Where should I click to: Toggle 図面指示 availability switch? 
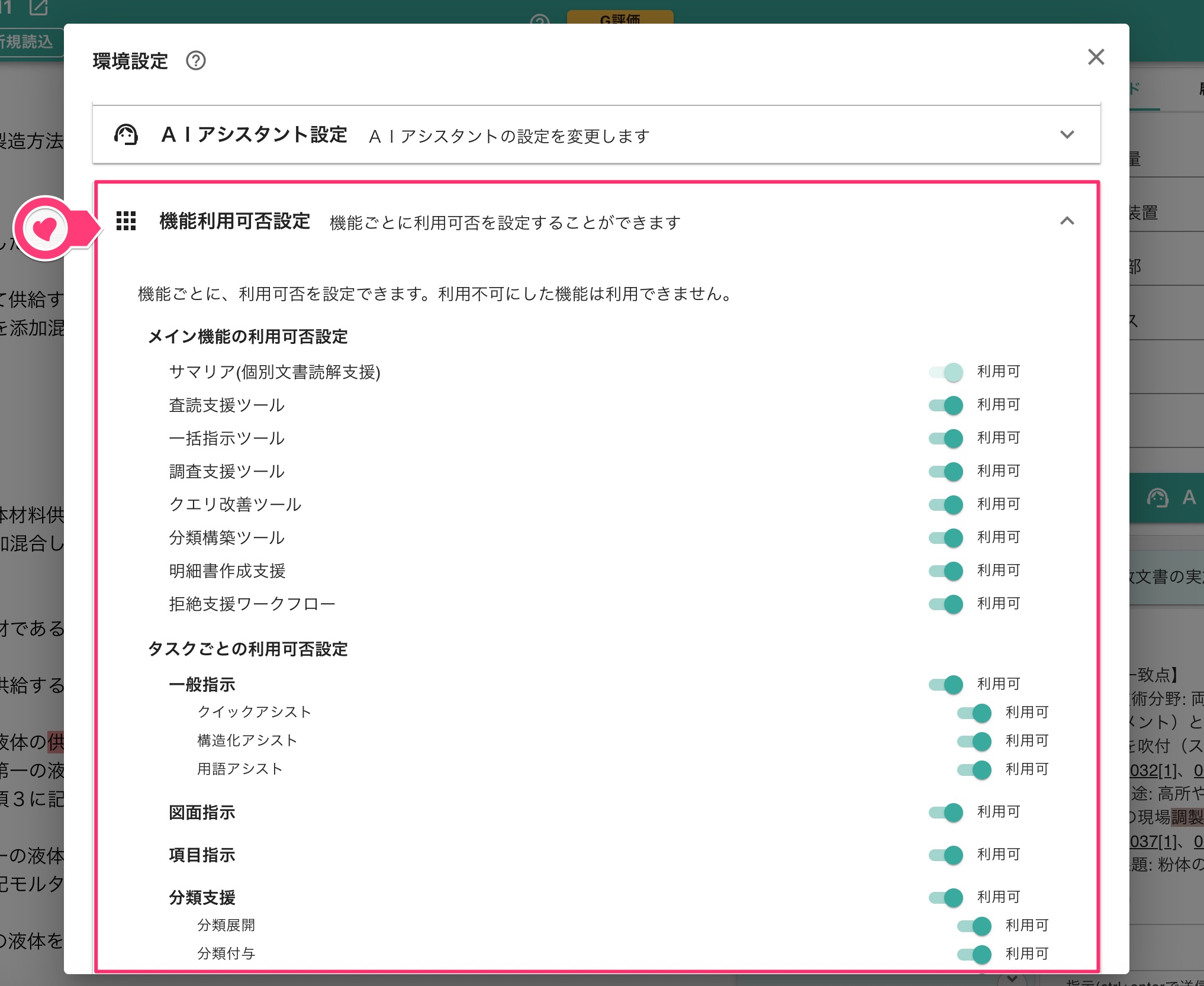pyautogui.click(x=946, y=812)
